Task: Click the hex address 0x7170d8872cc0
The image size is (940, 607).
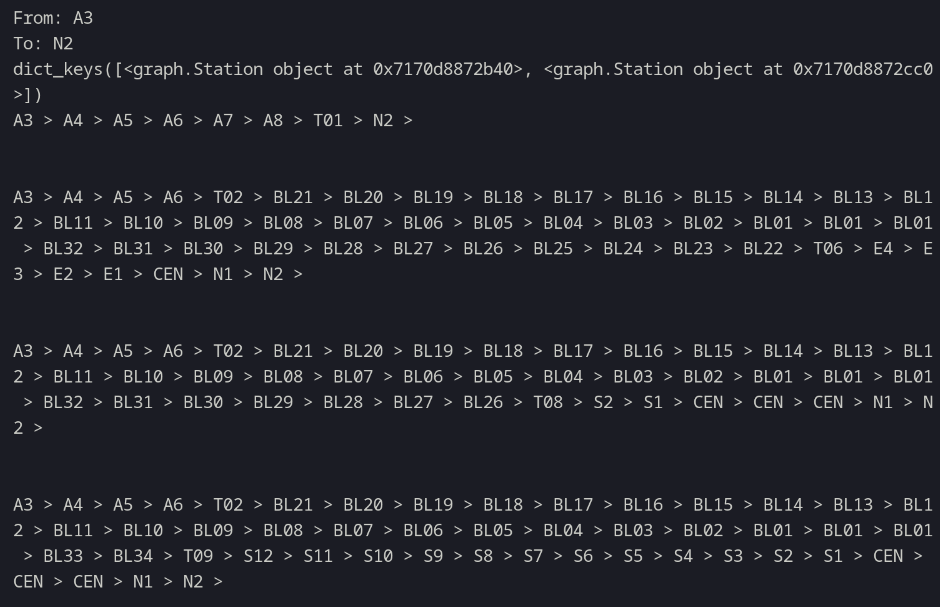Action: (862, 70)
